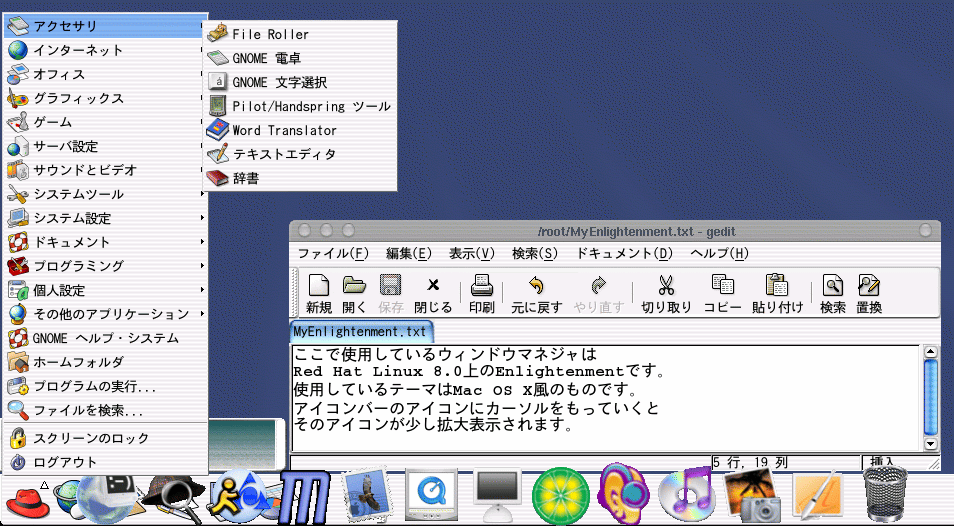Open gedit 表示(V) menu
The image size is (954, 526).
click(x=472, y=254)
